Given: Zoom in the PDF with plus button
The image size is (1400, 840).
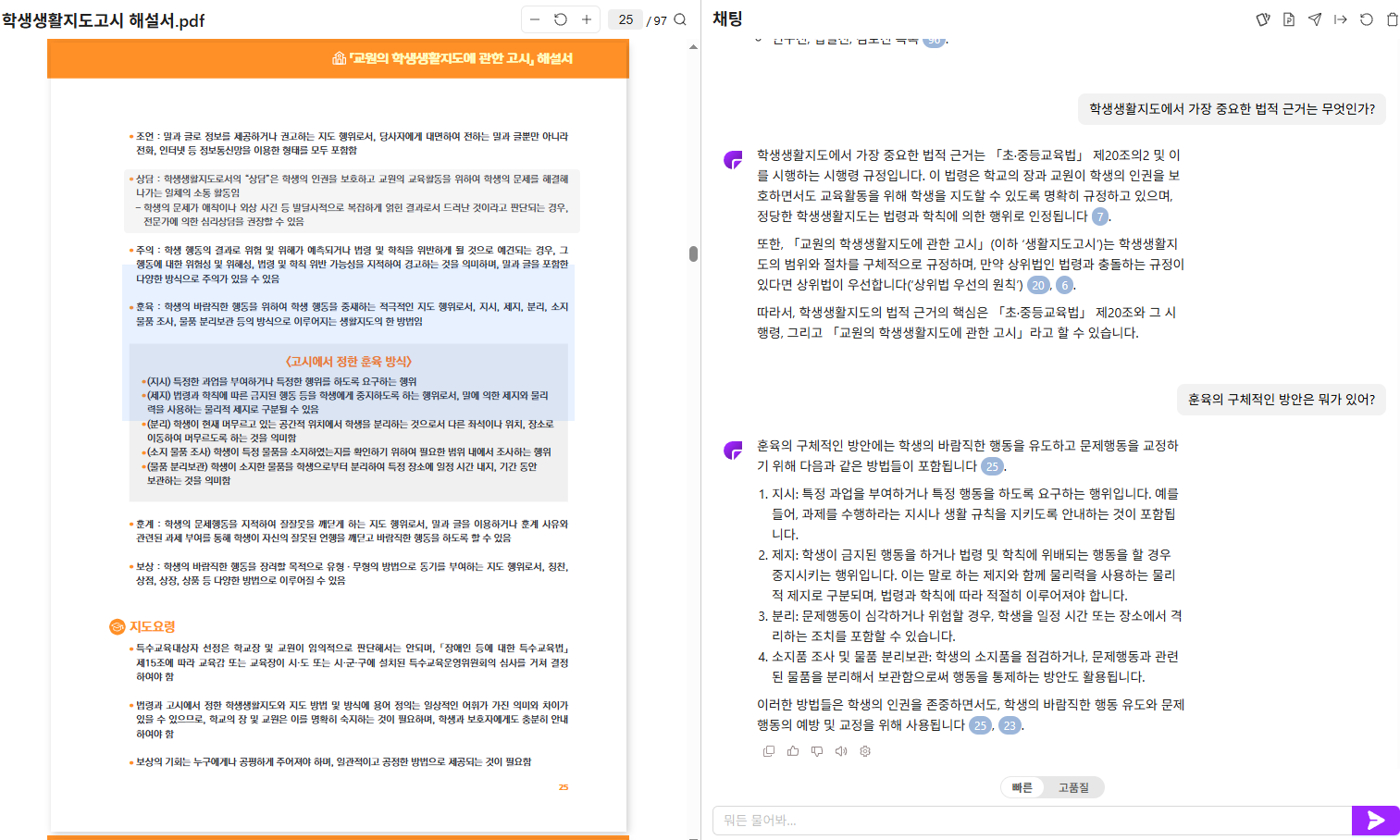Looking at the screenshot, I should 587,19.
